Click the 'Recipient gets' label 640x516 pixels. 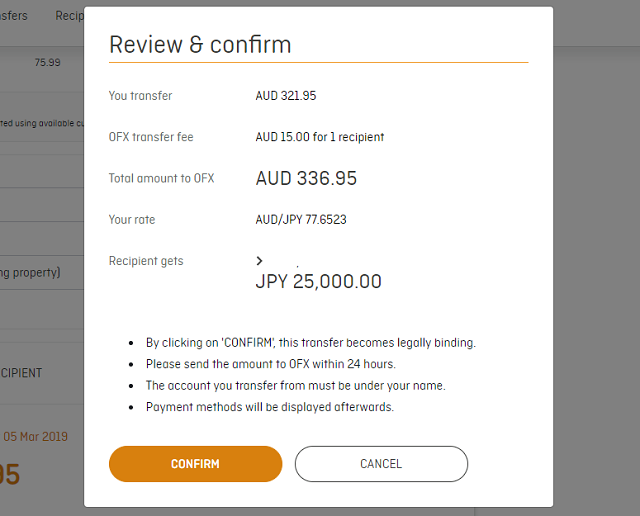pos(146,261)
